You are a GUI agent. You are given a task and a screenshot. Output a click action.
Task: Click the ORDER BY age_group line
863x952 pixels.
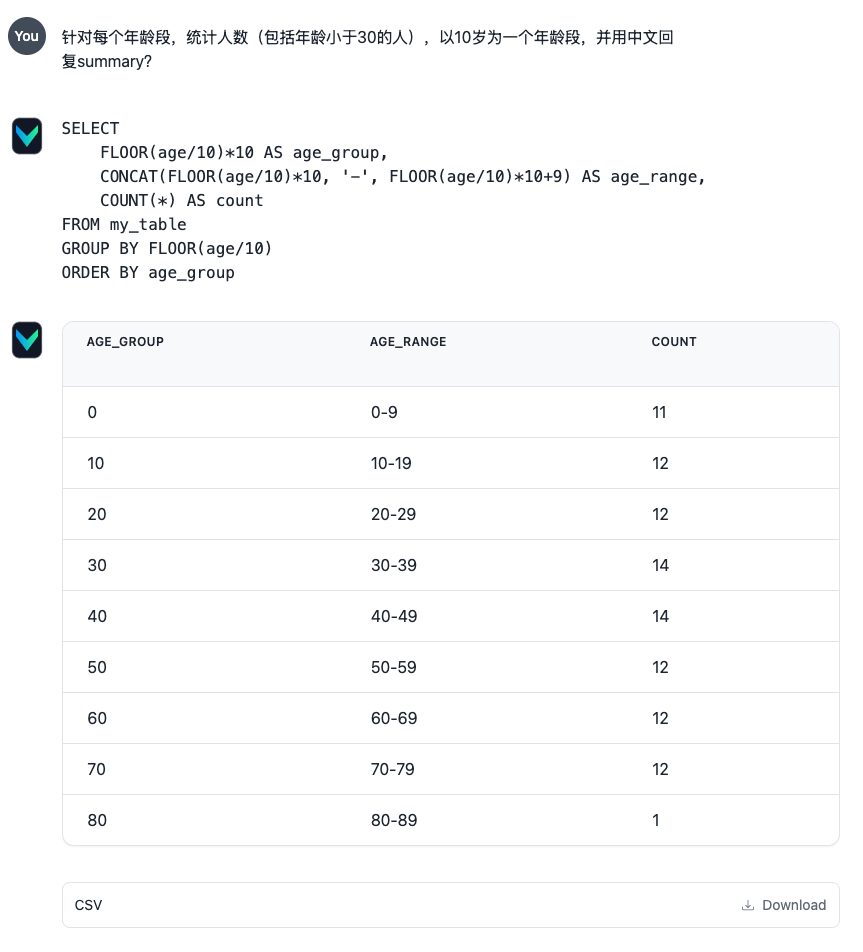coord(150,272)
